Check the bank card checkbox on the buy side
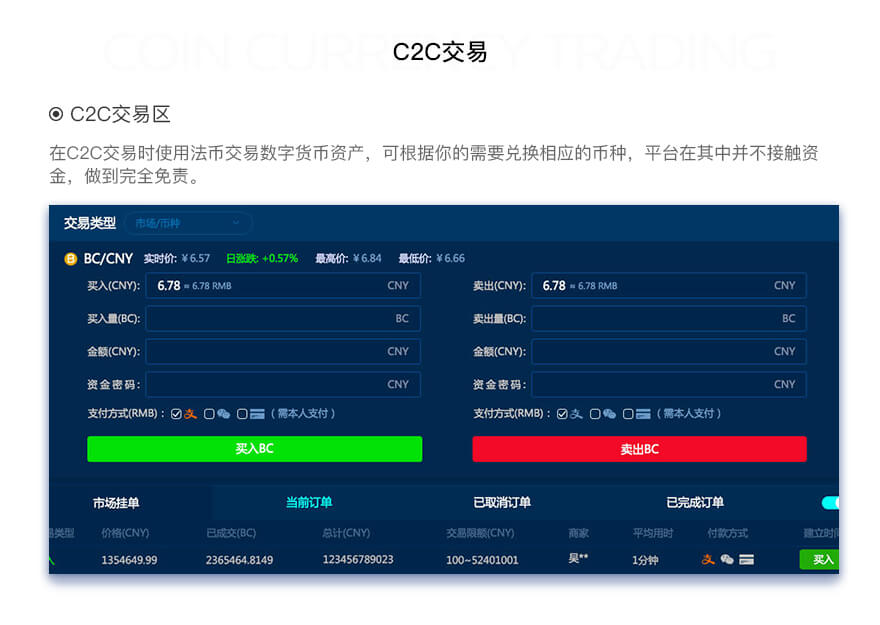 coord(240,412)
